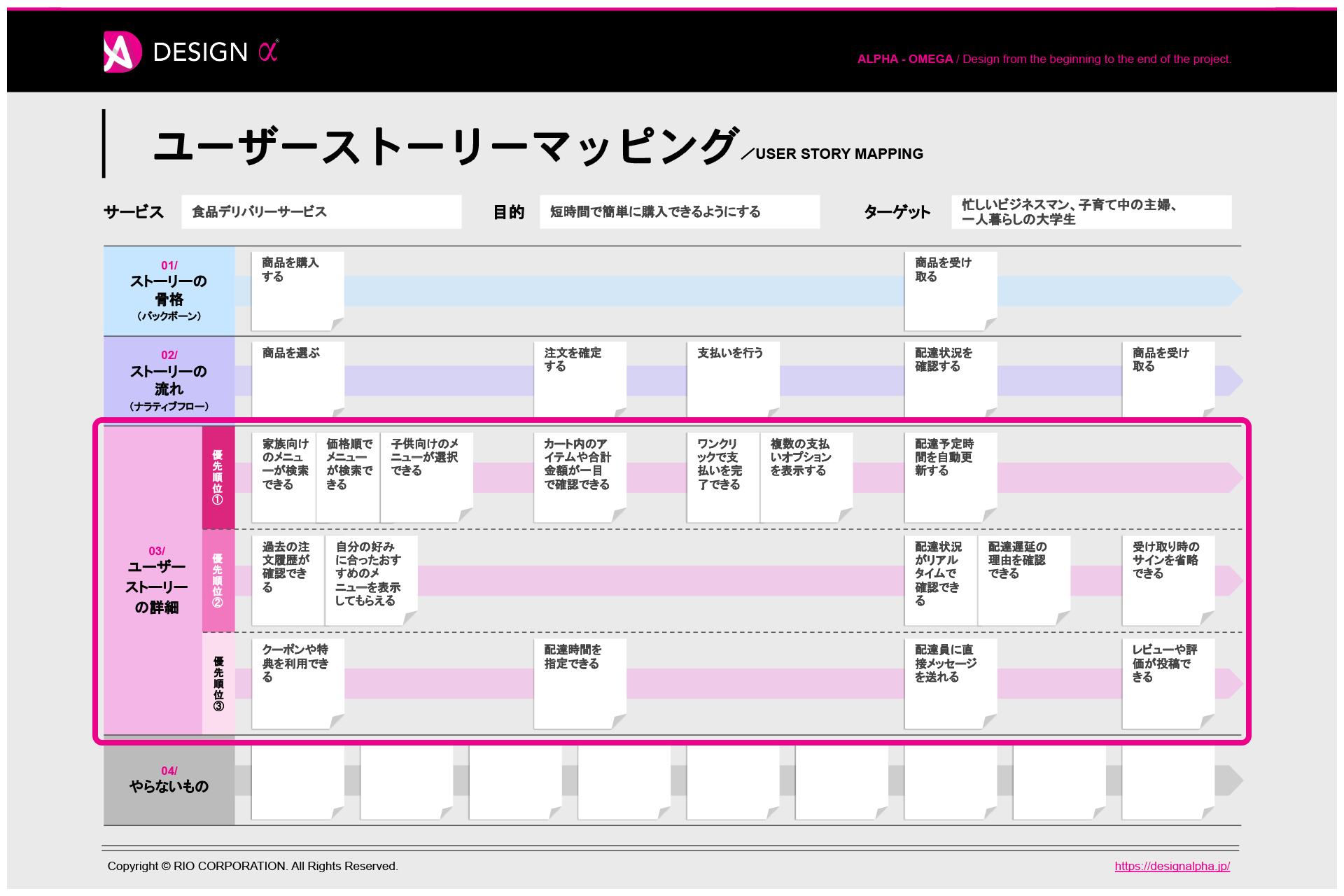1344x896 pixels.
Task: Select the note レビューや評価が投稿できる
Action: click(1168, 683)
